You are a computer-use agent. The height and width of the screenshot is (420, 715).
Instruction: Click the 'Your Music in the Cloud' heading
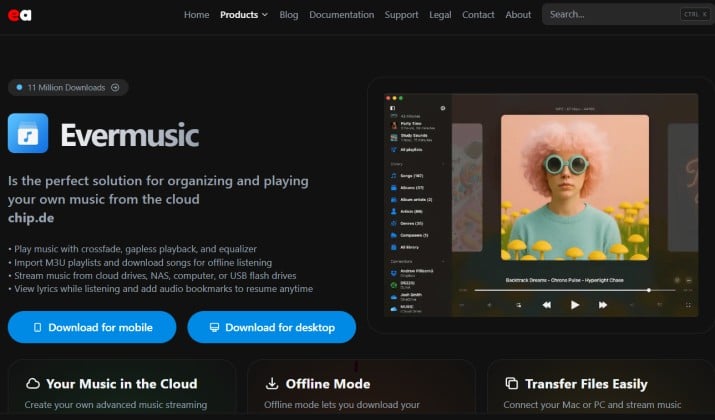[122, 384]
